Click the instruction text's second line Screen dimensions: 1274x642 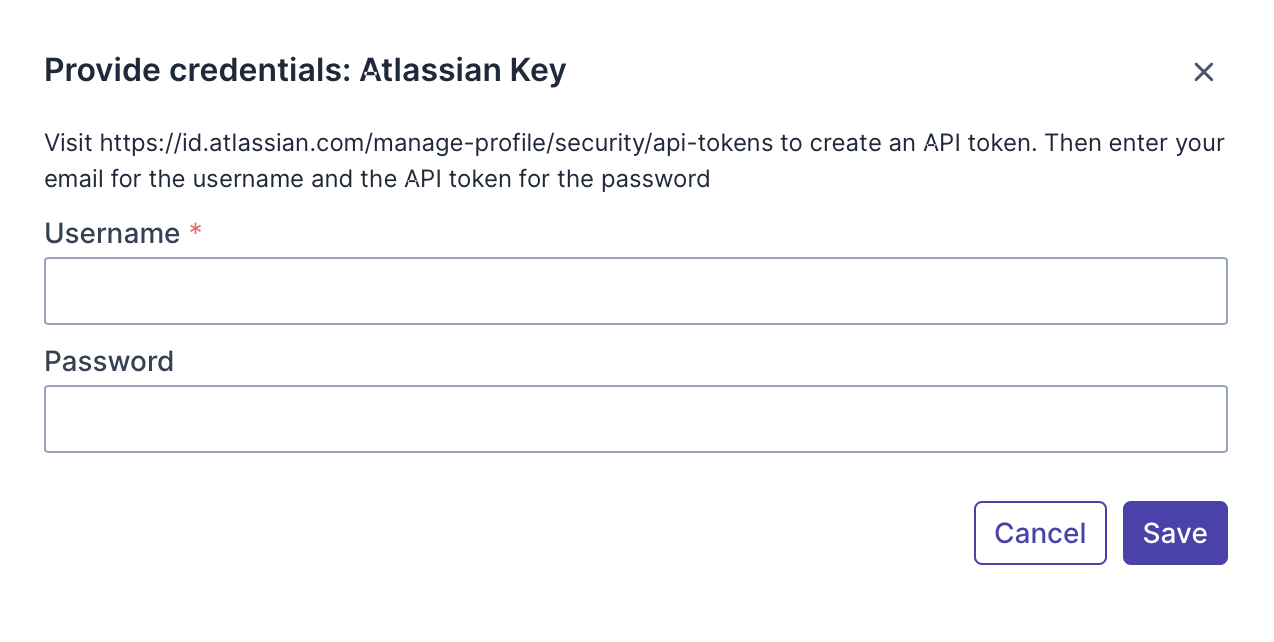click(377, 180)
